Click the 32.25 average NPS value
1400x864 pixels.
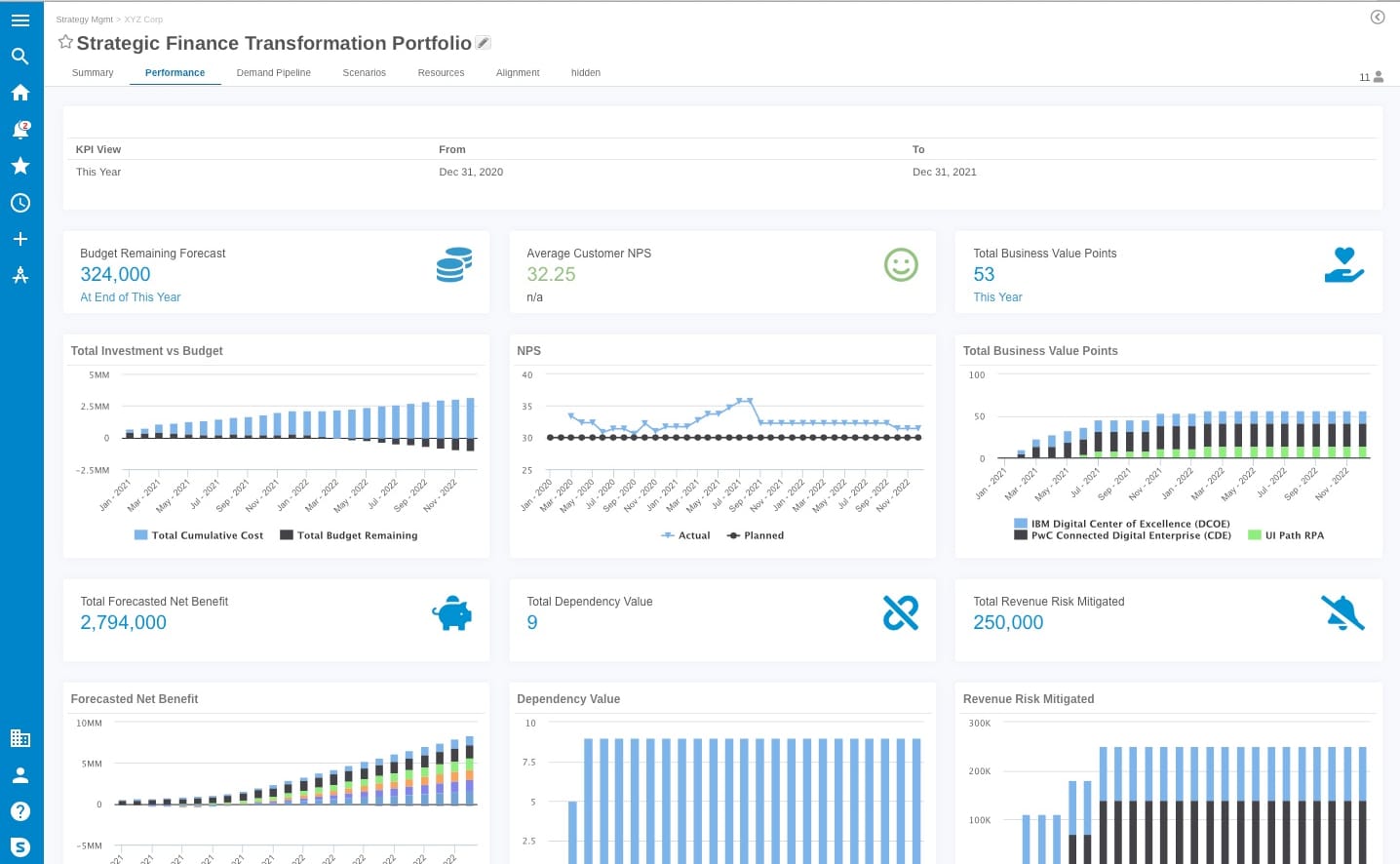coord(551,275)
